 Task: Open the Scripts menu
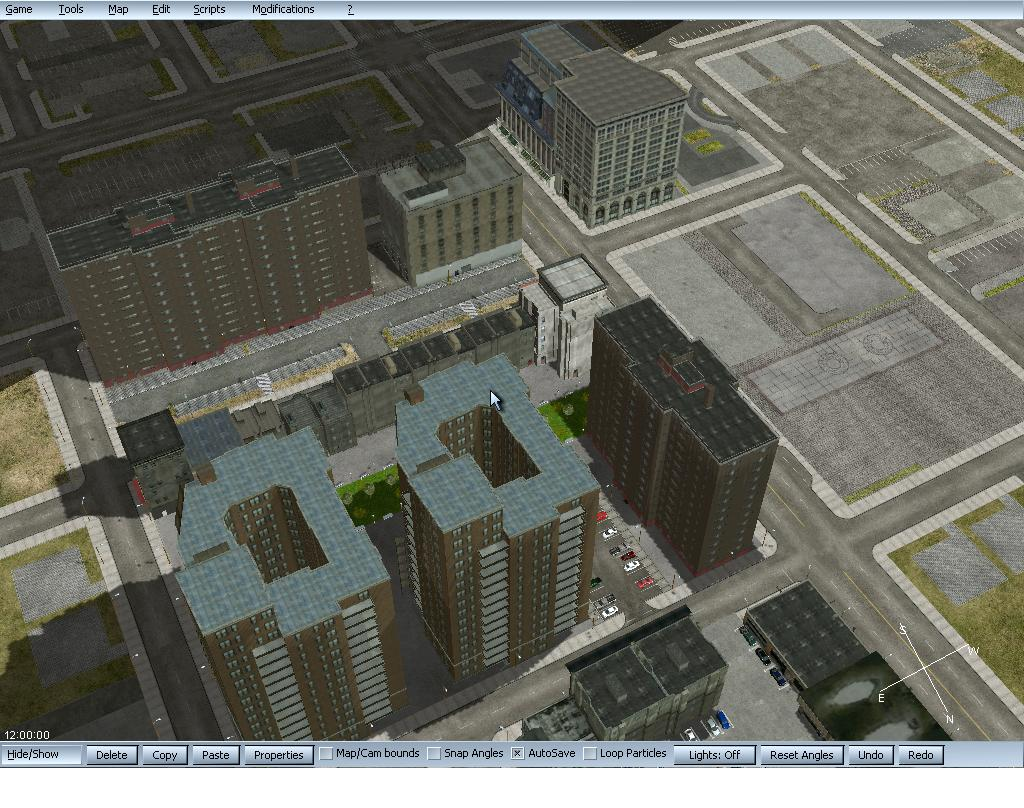[x=209, y=9]
